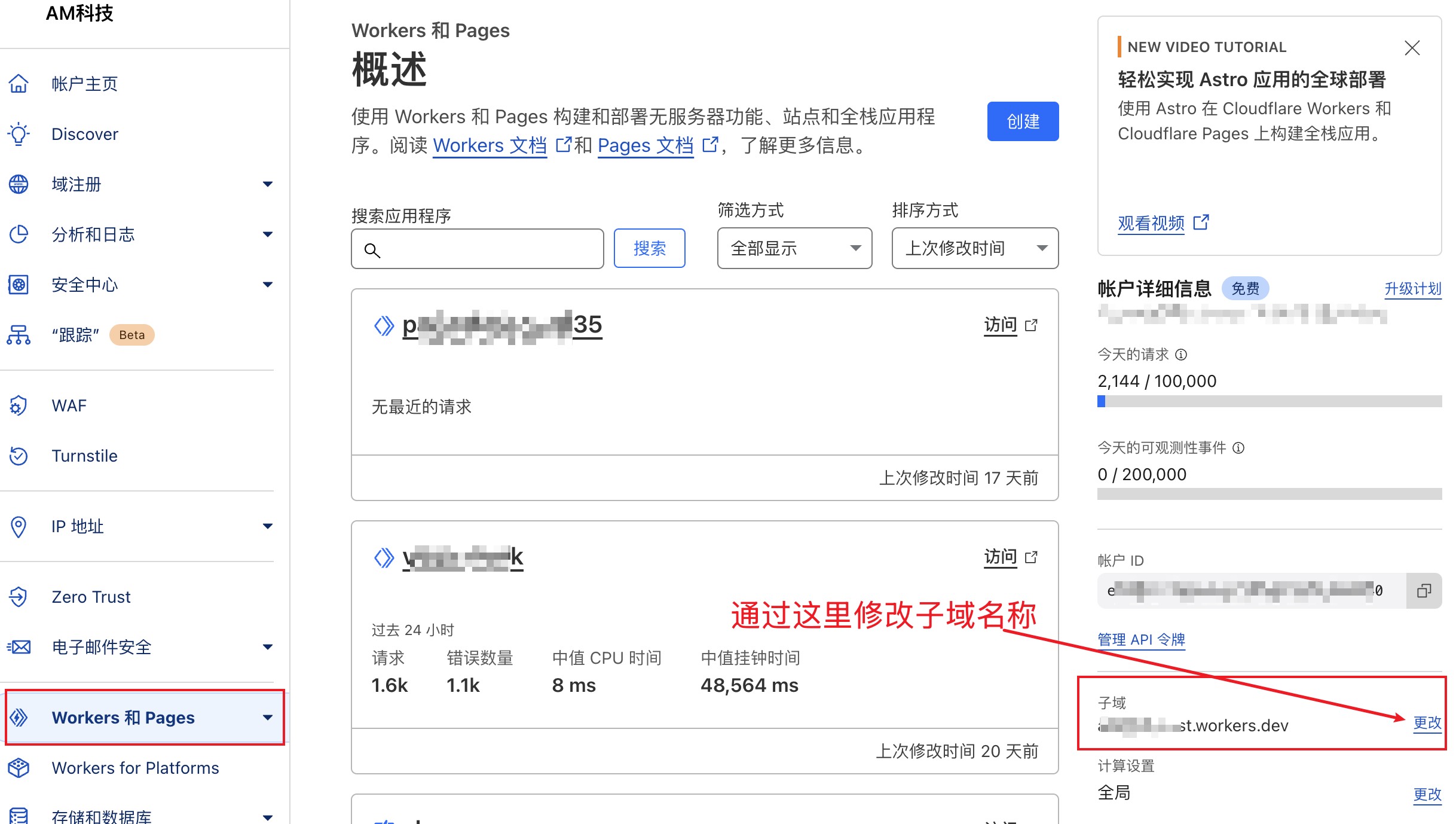Collapse the Workers 和 Pages menu arrow
The width and height of the screenshot is (1456, 824).
coord(267,718)
